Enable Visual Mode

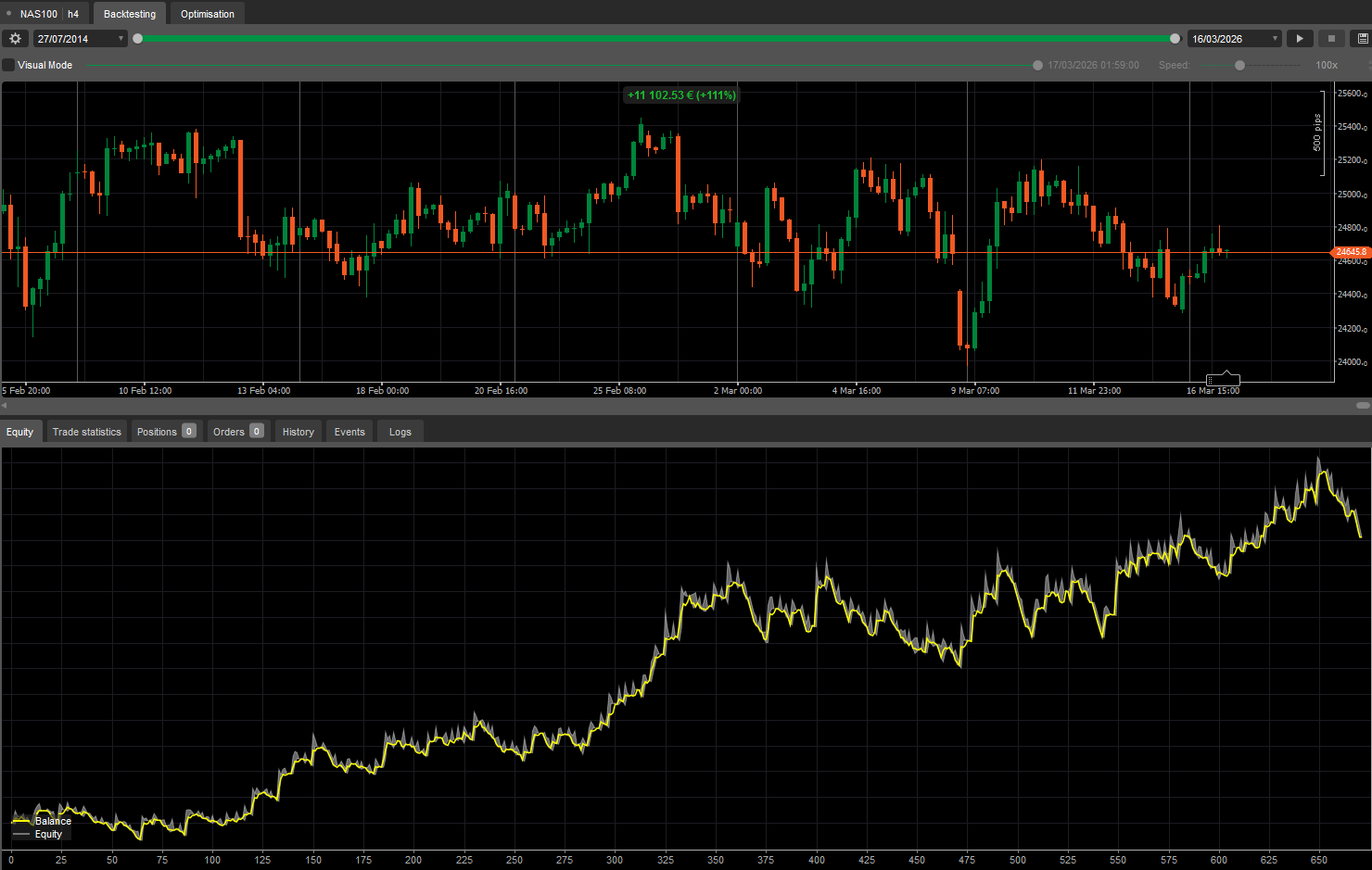9,65
